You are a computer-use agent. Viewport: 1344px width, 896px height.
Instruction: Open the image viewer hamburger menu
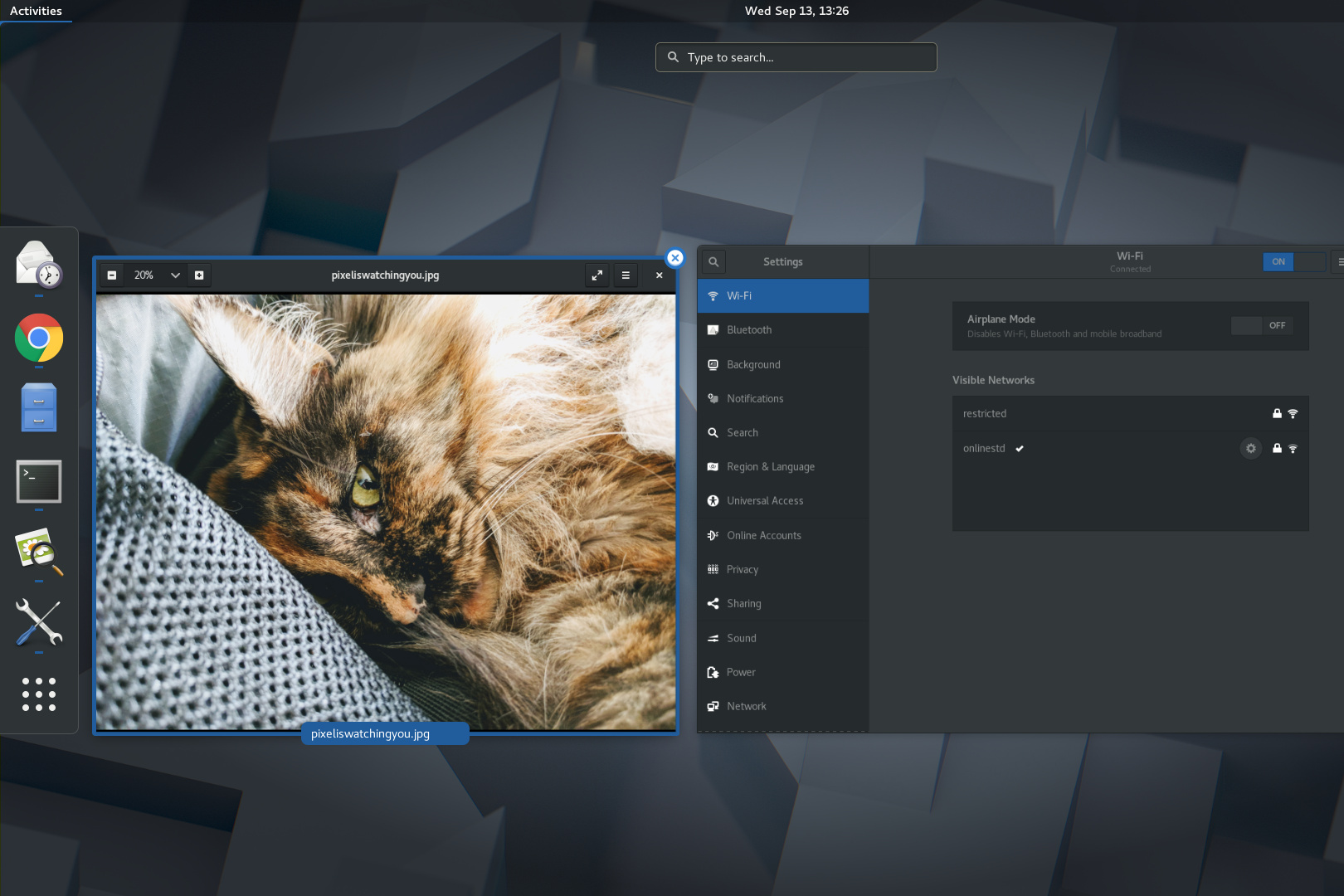[x=626, y=275]
